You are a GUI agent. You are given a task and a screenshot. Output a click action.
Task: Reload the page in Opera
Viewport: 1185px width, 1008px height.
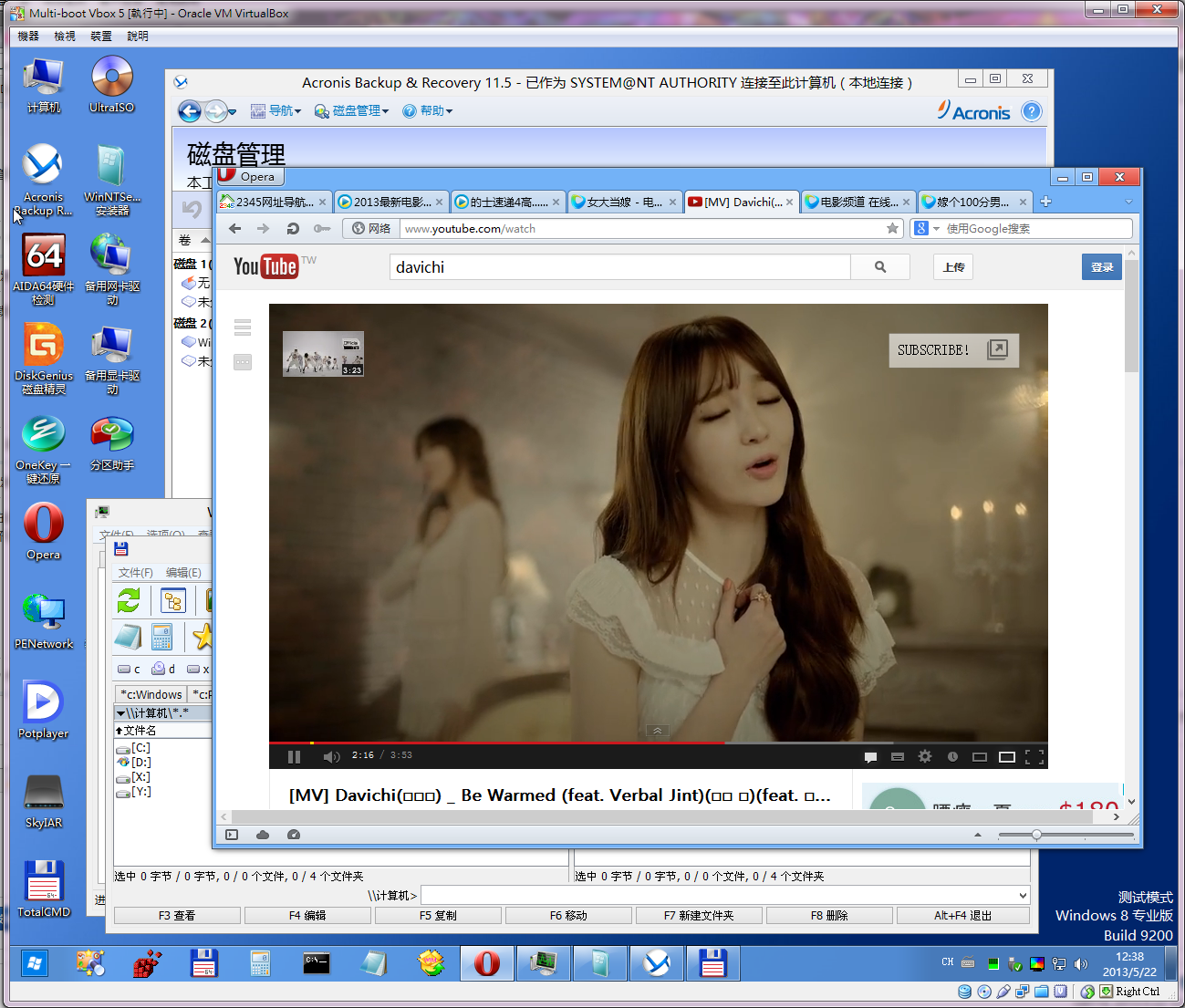[293, 229]
